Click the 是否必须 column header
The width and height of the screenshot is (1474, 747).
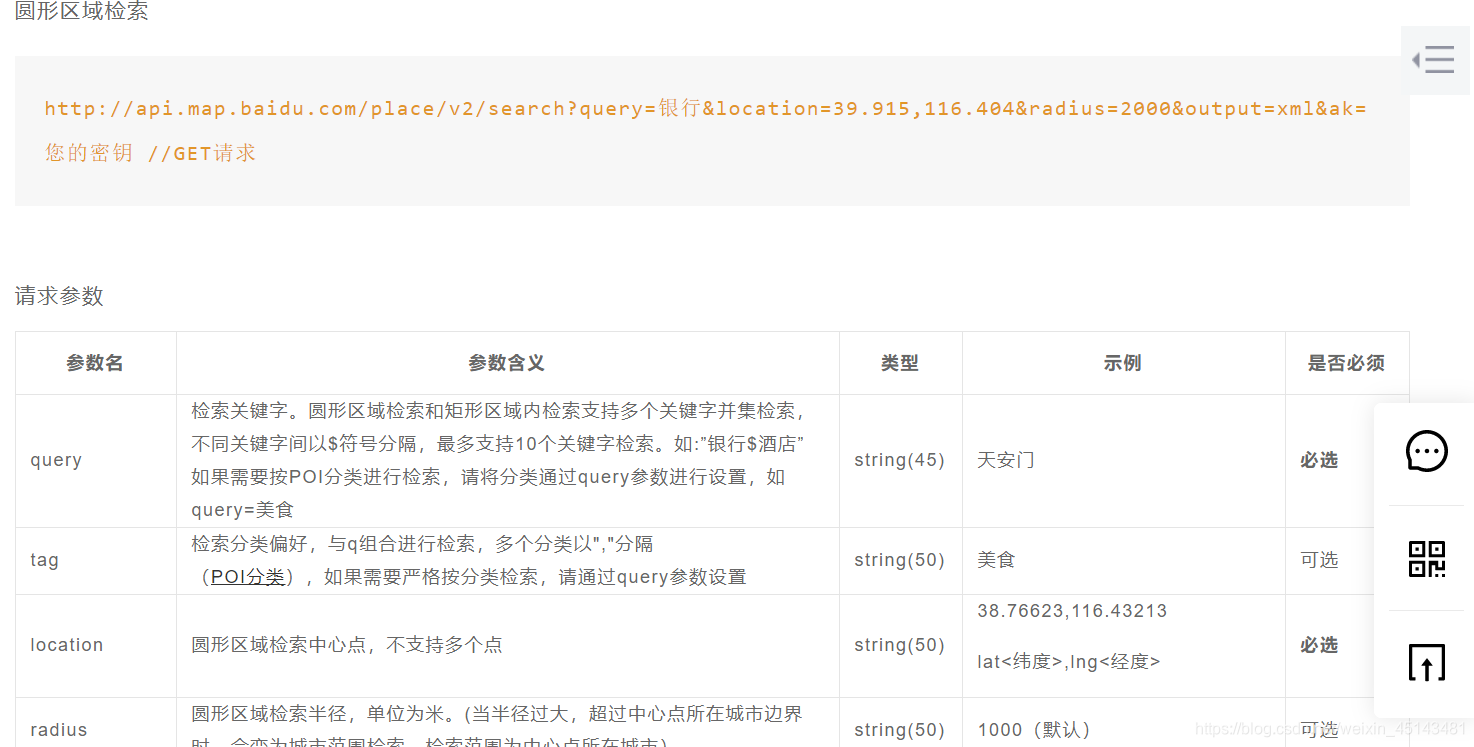click(1347, 363)
